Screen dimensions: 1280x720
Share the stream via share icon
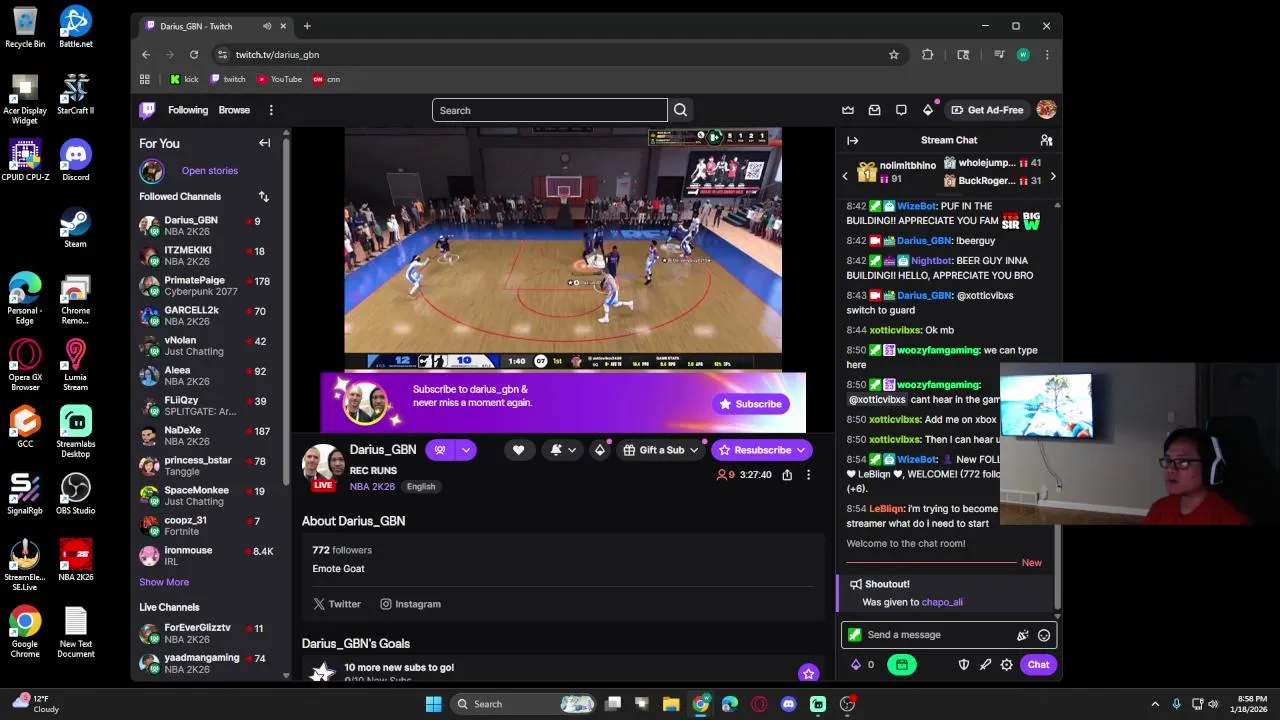(787, 475)
